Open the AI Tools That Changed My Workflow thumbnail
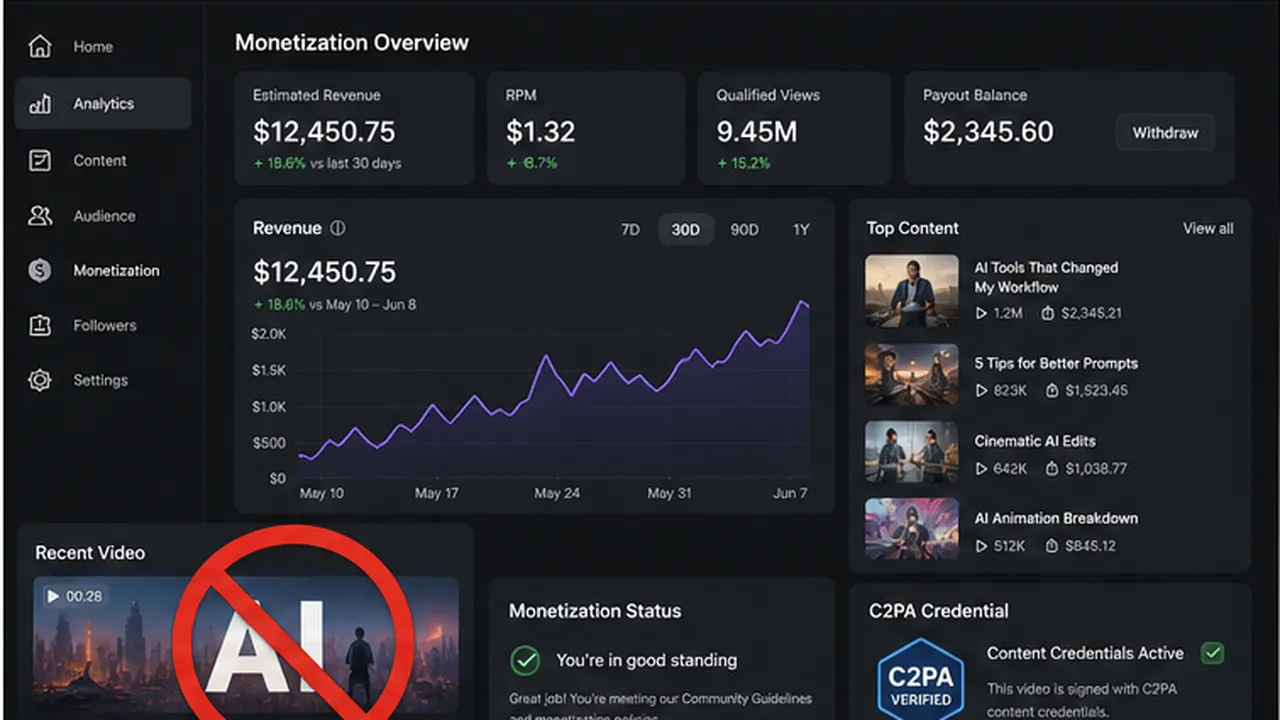Image resolution: width=1280 pixels, height=720 pixels. tap(911, 290)
